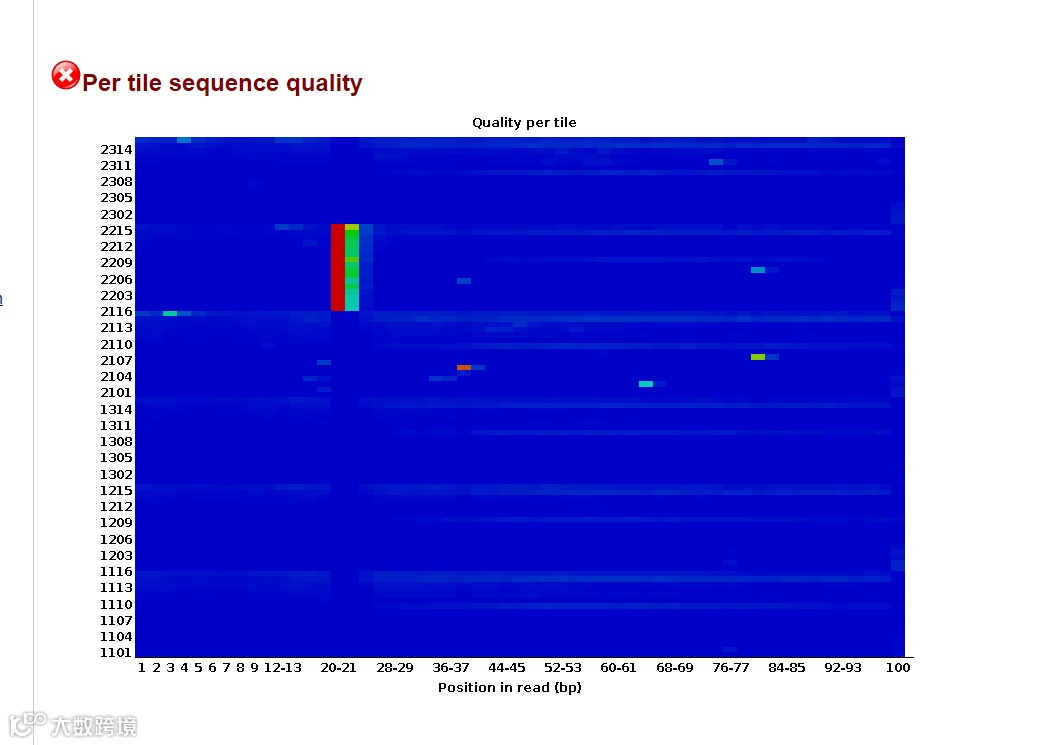The image size is (1057, 745).
Task: Click x-axis position label 36-37
Action: click(451, 668)
